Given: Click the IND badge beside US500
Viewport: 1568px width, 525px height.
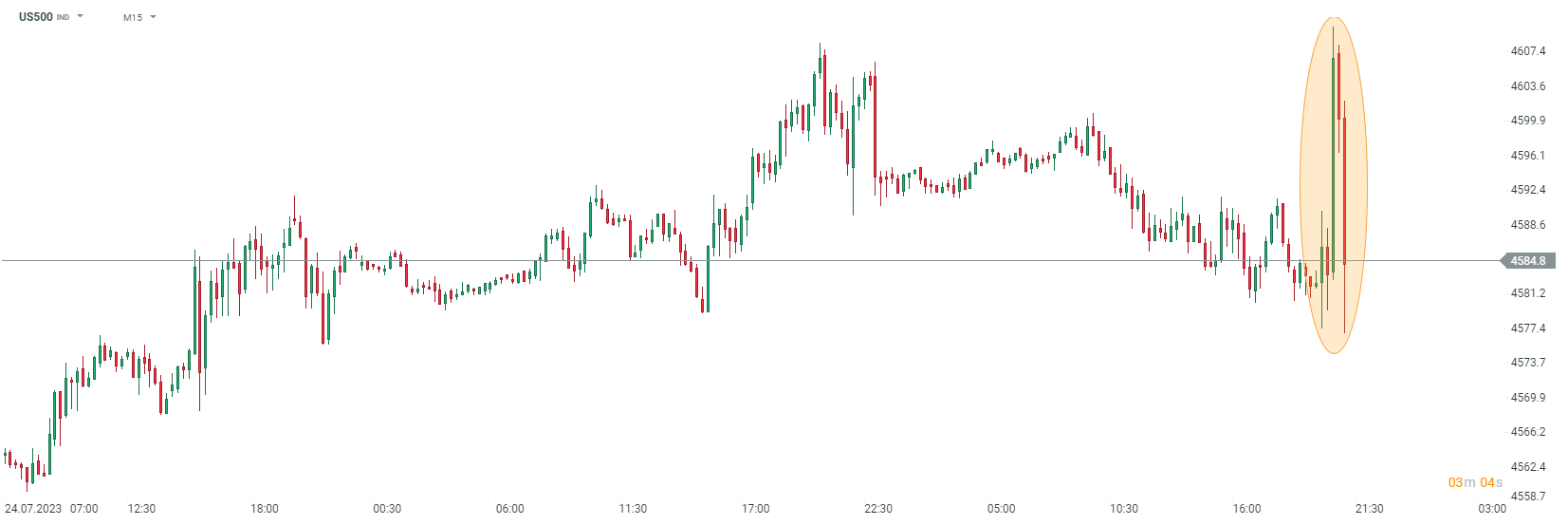Looking at the screenshot, I should 63,17.
